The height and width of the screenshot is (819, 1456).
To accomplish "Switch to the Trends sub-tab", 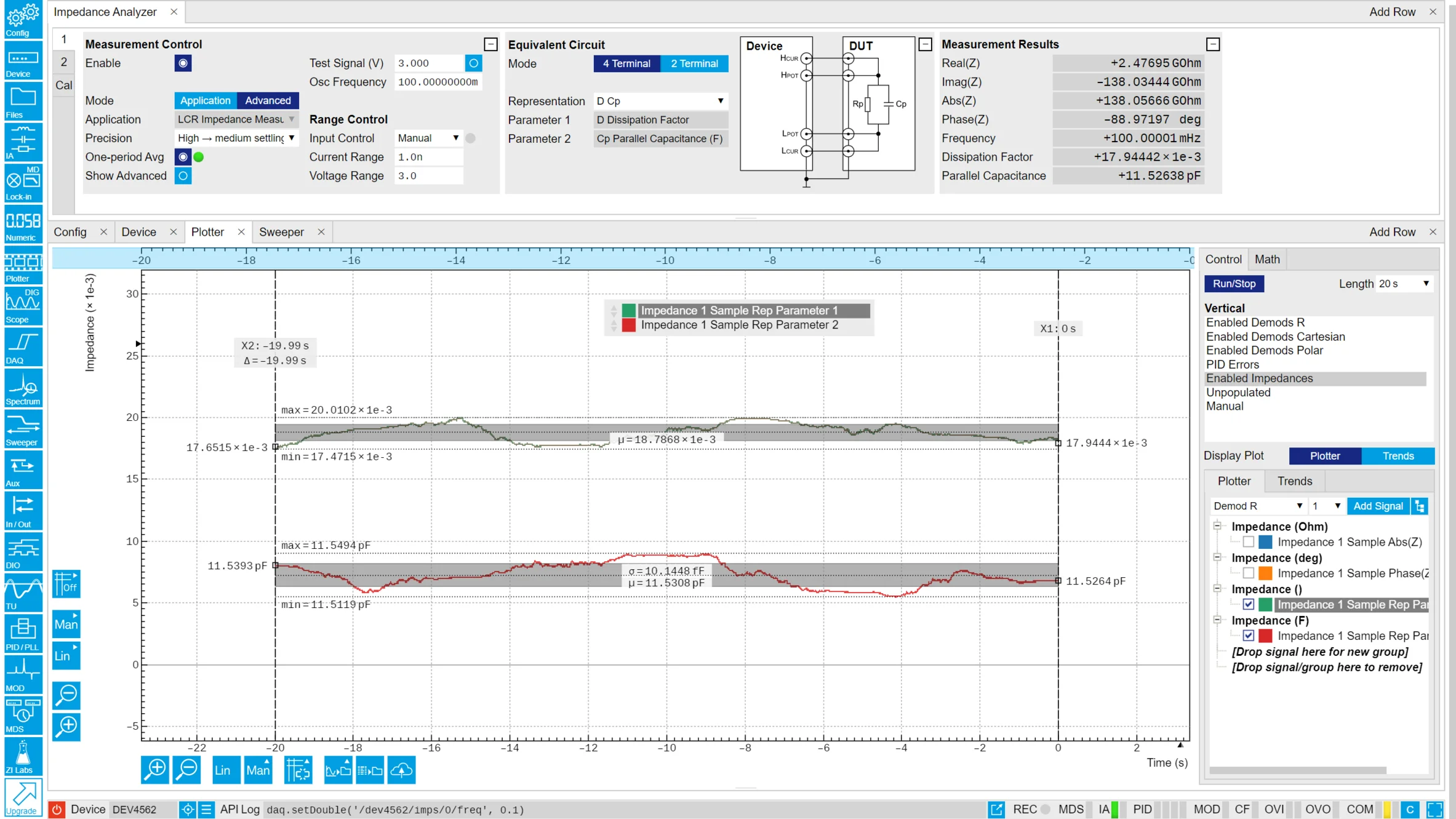I will [x=1294, y=481].
